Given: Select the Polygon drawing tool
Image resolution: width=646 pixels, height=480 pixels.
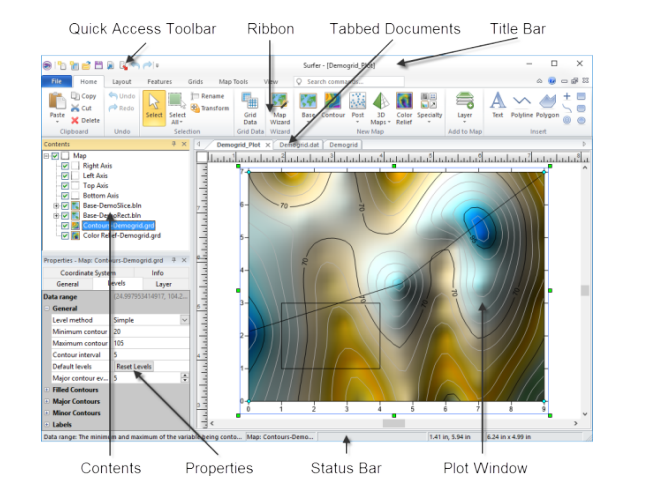Looking at the screenshot, I should [x=548, y=104].
